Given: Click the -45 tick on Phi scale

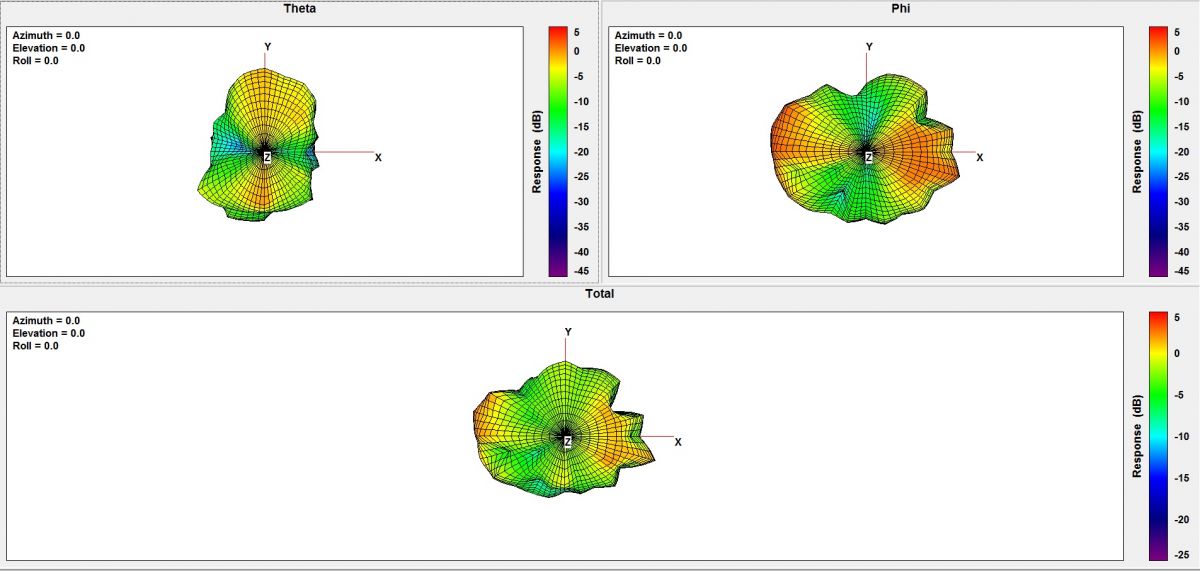Looking at the screenshot, I should tap(1183, 271).
